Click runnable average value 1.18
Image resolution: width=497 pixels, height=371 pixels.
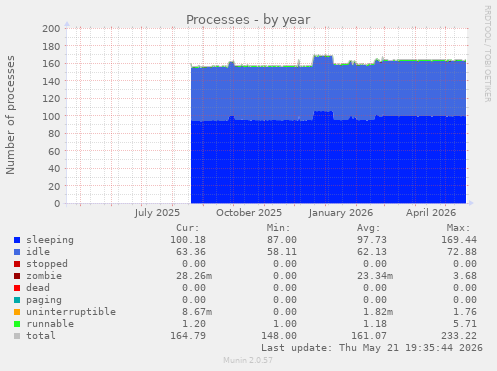375,324
